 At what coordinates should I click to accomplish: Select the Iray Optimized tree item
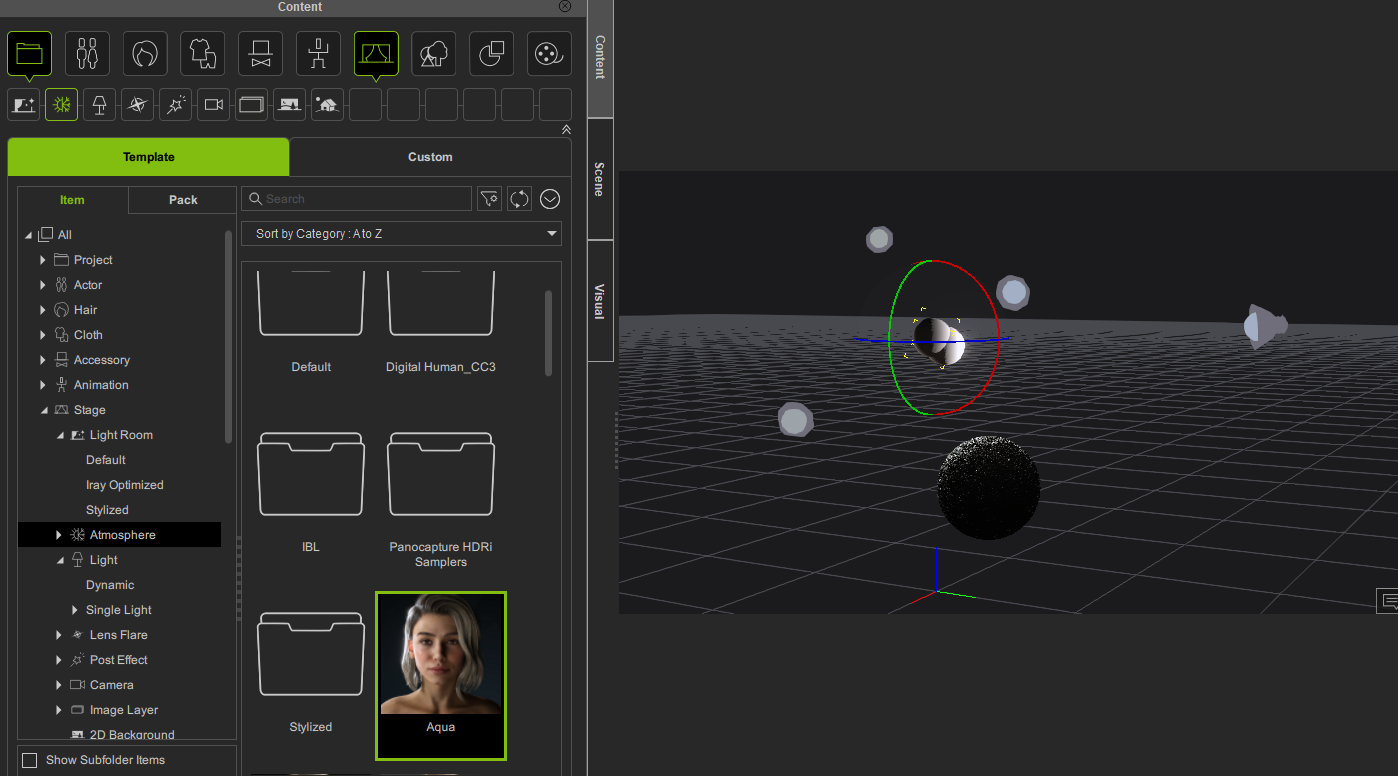[x=125, y=485]
